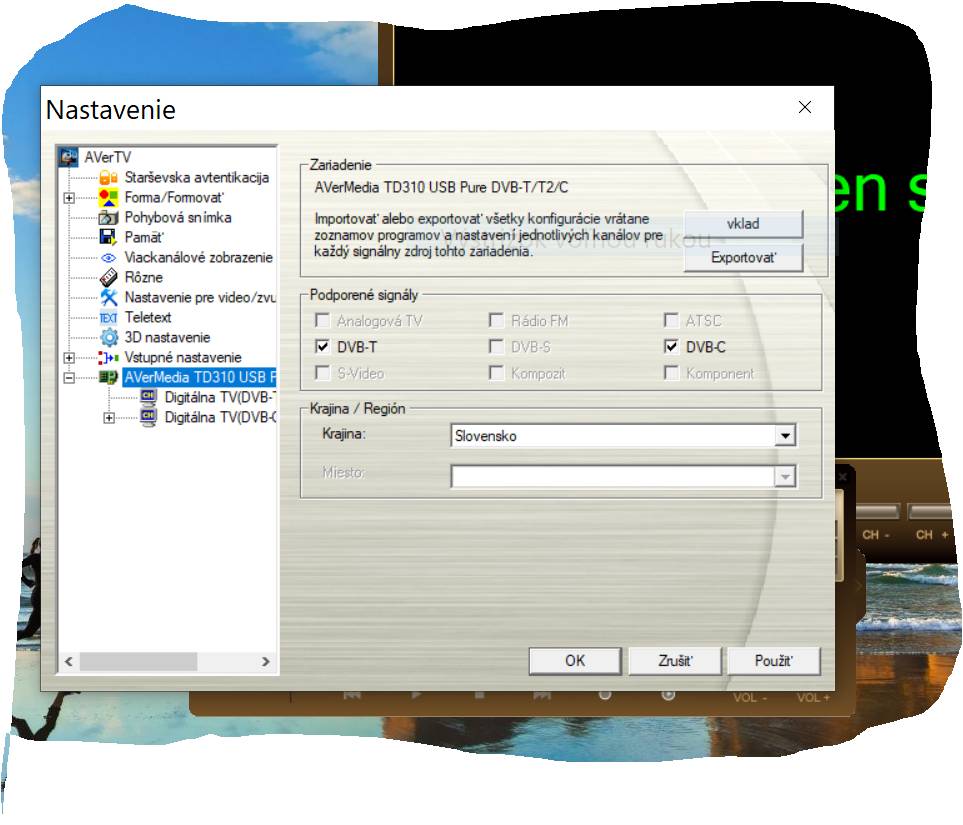Click the Použiť apply button
Screen dimensions: 963x825
(774, 661)
